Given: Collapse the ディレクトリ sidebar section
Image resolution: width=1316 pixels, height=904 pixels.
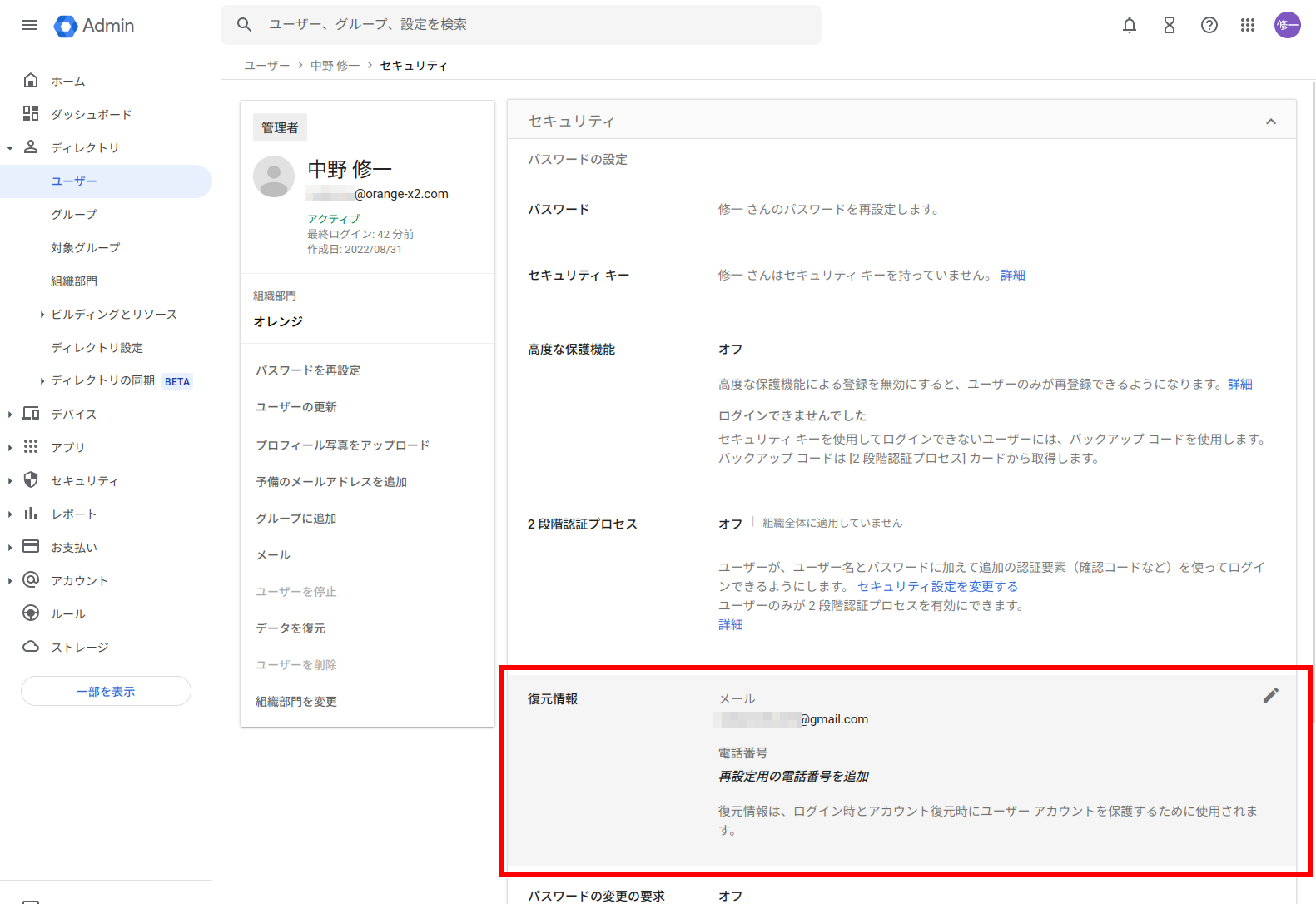Looking at the screenshot, I should click(10, 148).
